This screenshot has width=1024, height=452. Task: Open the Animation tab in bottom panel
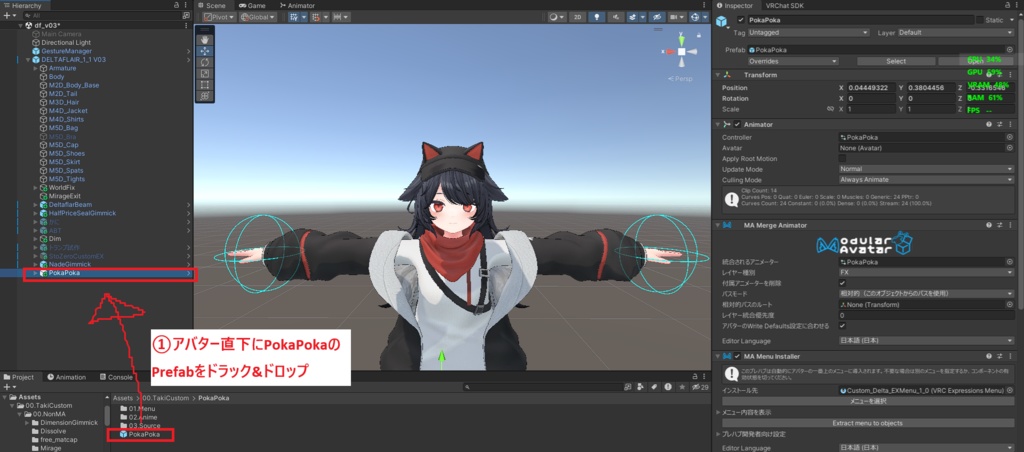[66, 377]
